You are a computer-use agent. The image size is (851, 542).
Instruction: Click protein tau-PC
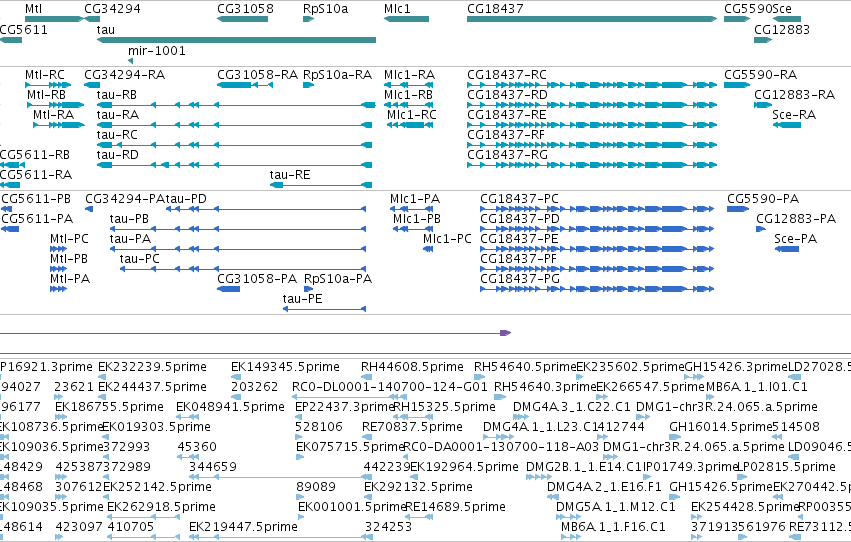(x=243, y=269)
